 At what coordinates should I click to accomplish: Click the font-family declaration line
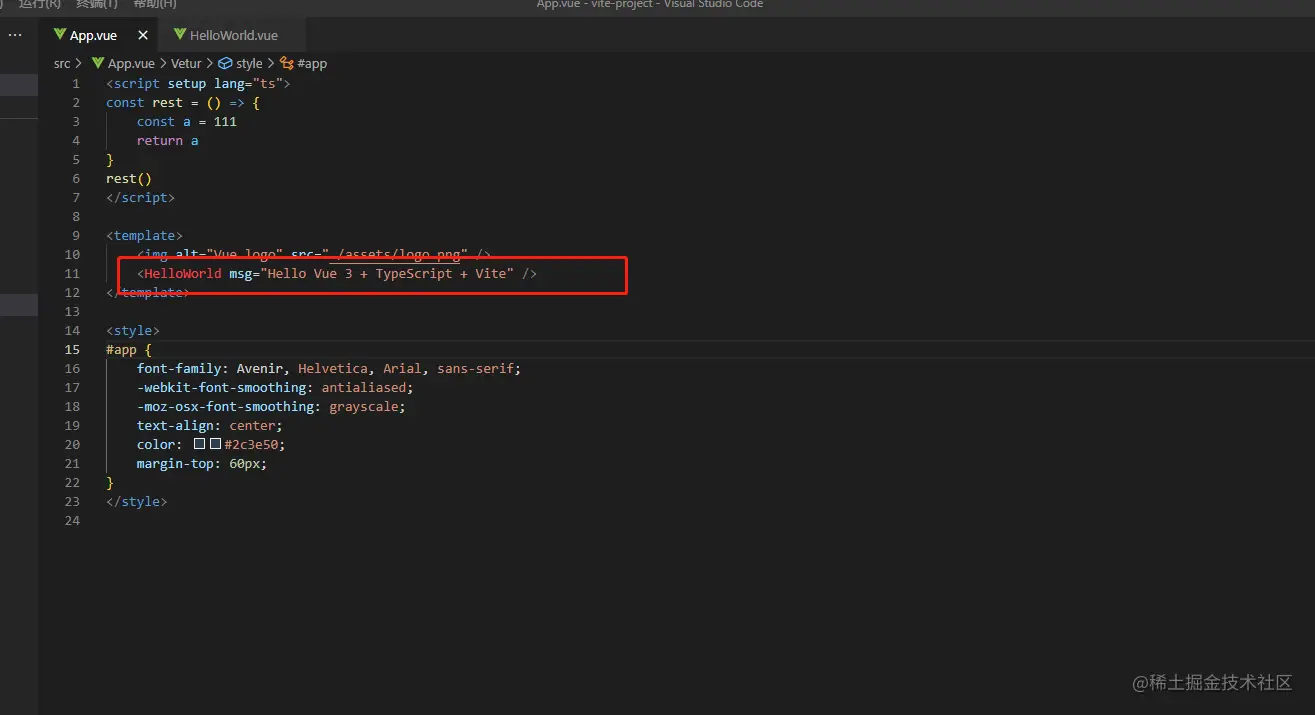tap(329, 368)
